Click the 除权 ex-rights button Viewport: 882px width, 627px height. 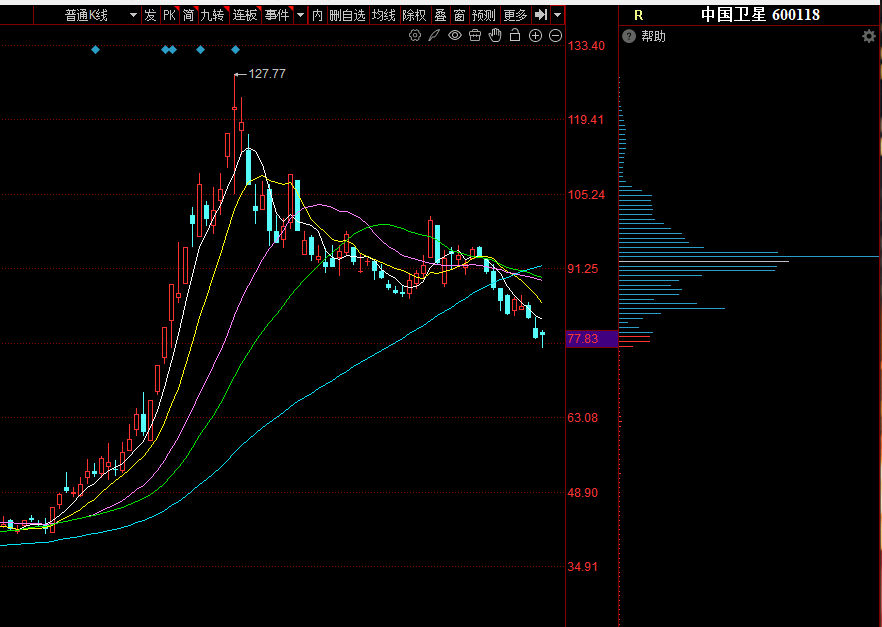point(414,15)
